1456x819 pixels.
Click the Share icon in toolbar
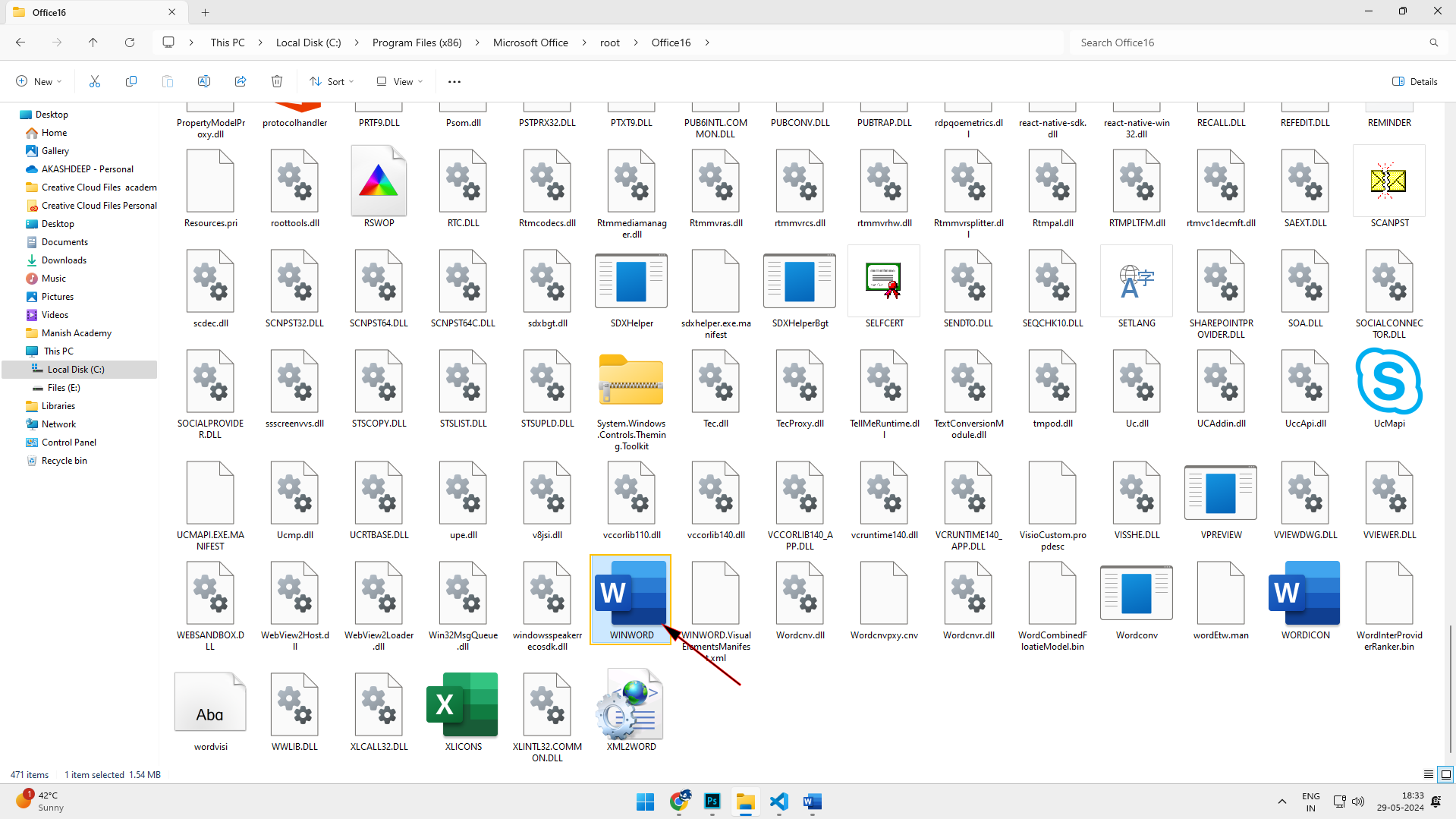coord(241,81)
